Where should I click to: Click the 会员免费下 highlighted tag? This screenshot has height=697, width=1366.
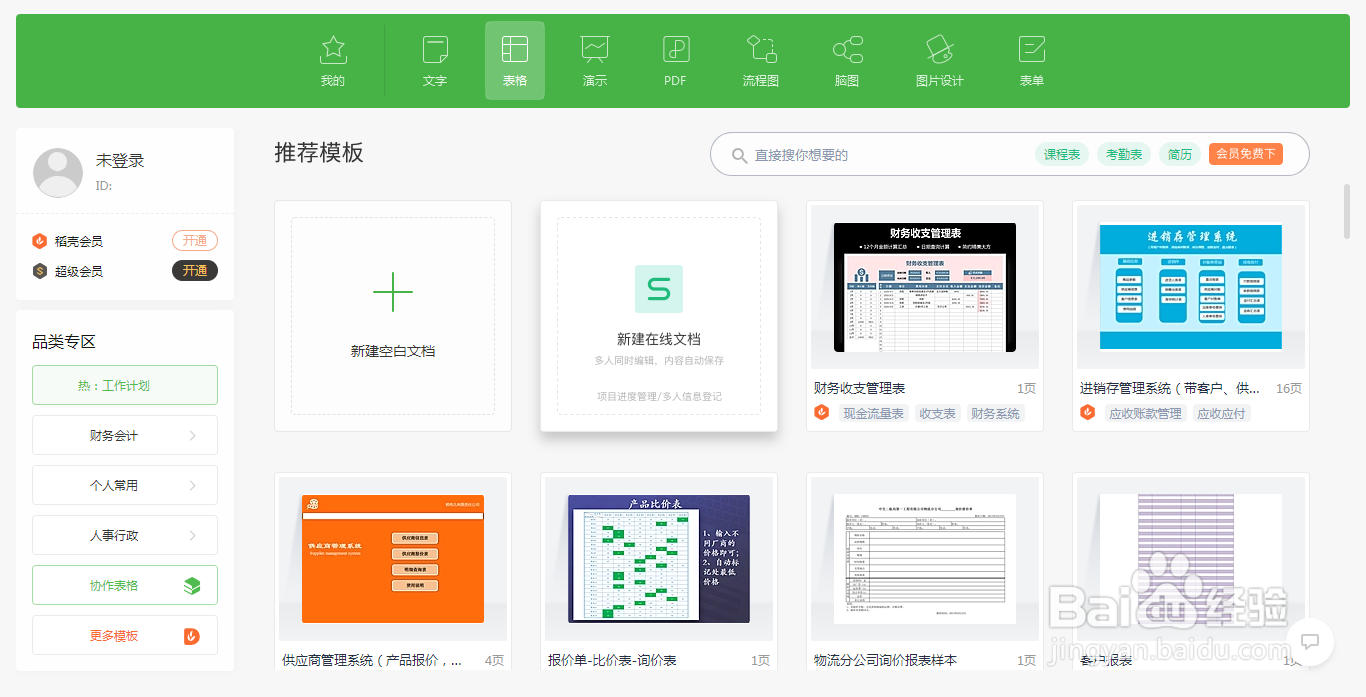pos(1246,155)
